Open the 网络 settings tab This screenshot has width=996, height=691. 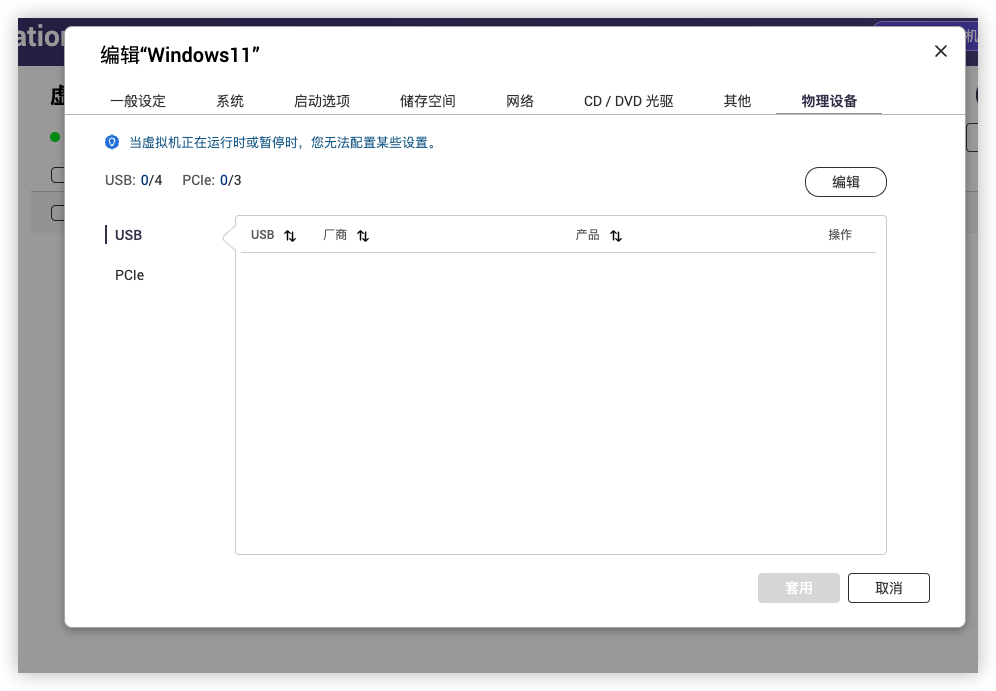(x=520, y=101)
